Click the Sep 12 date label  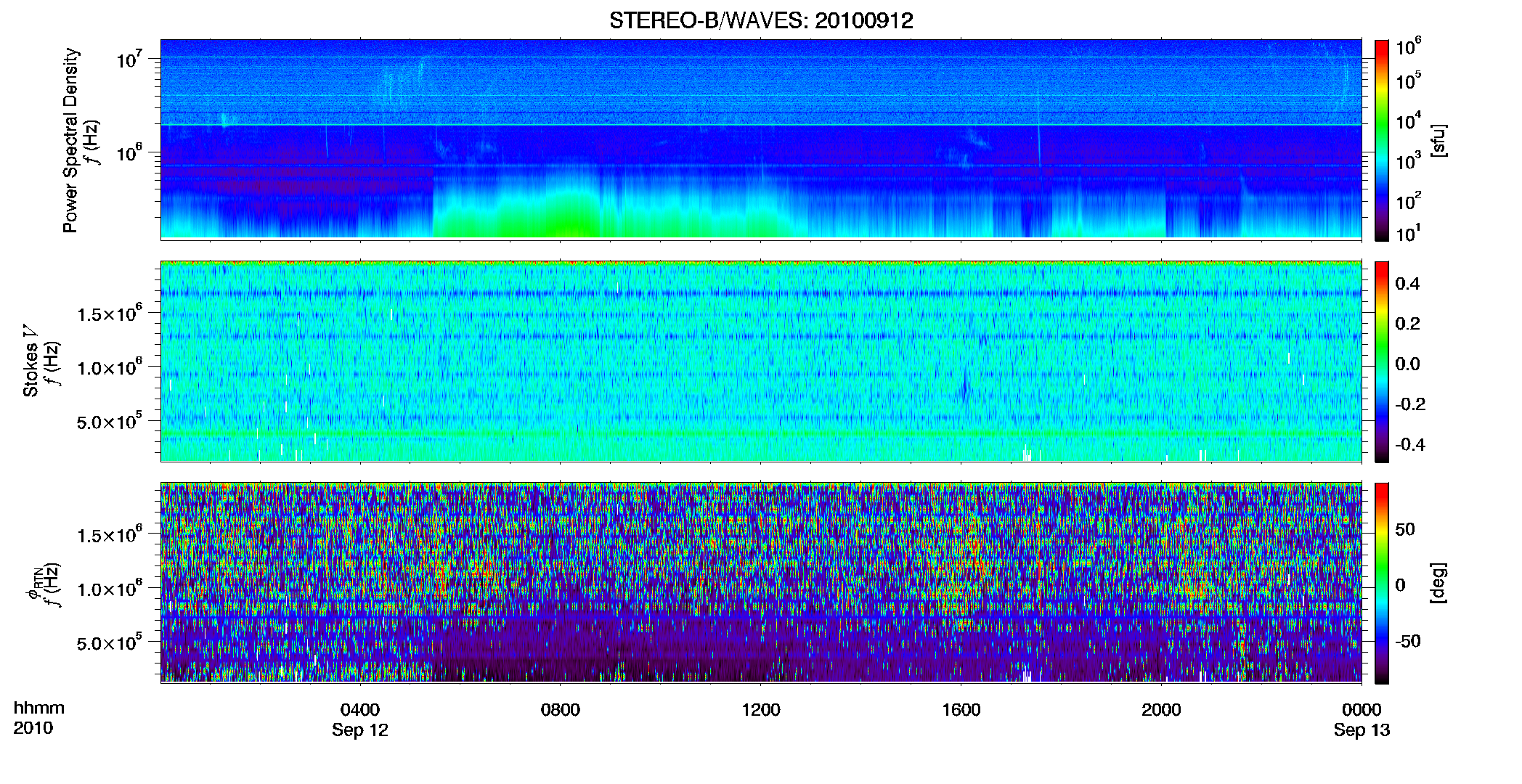point(360,730)
